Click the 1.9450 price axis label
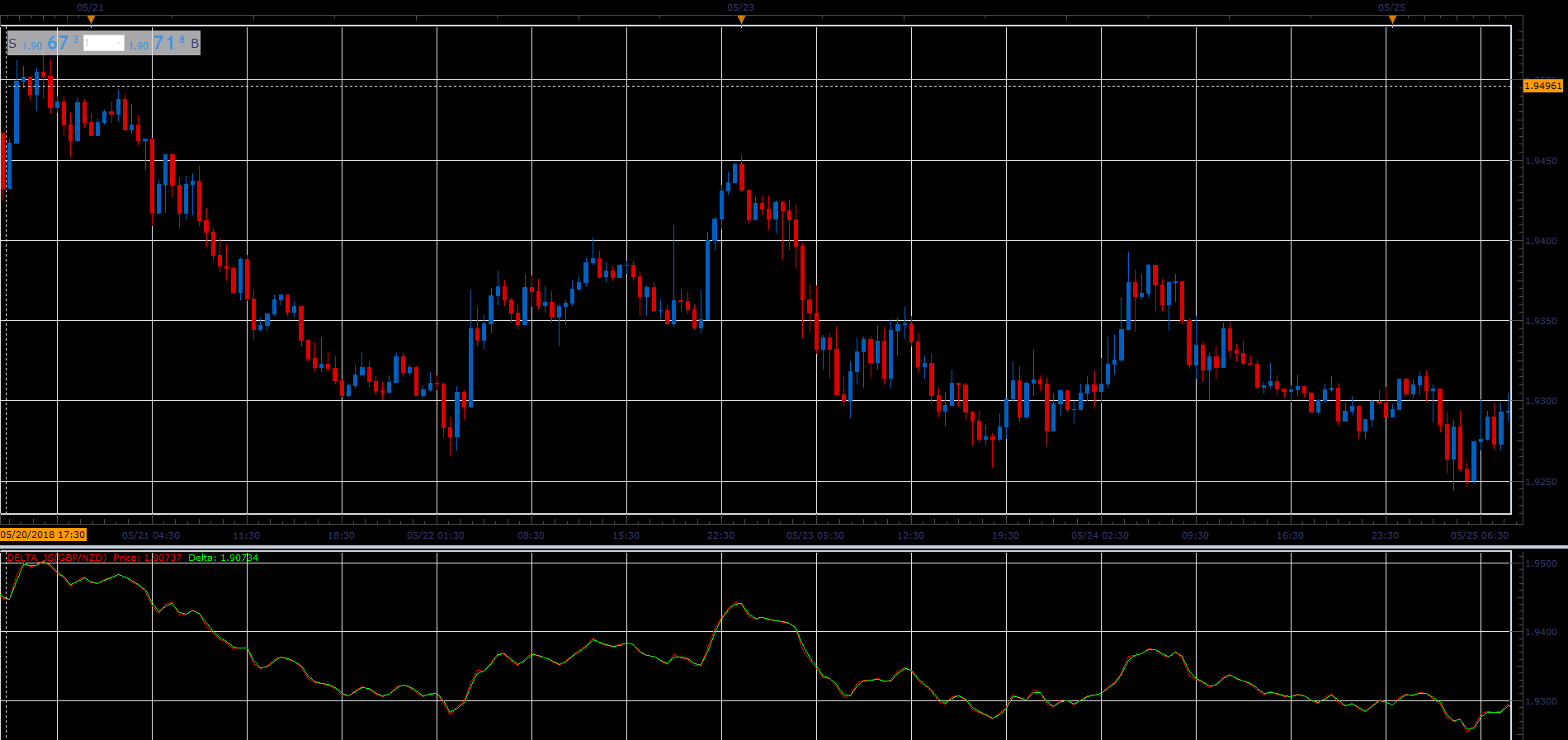This screenshot has width=1568, height=740. pos(1541,161)
